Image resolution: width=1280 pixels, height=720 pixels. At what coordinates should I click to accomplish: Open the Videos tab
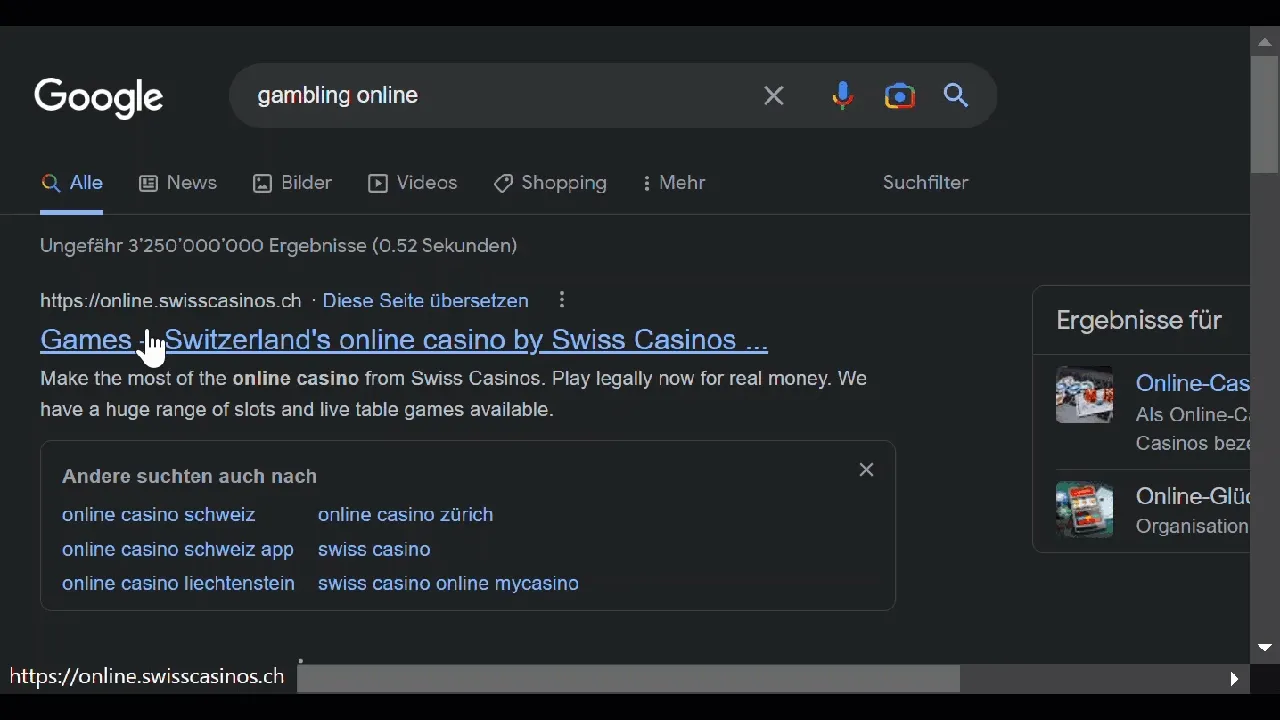tap(413, 184)
